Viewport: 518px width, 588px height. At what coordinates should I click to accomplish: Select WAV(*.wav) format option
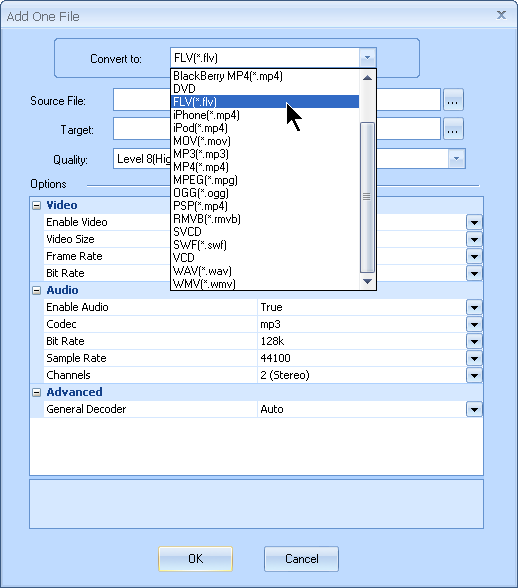[265, 271]
